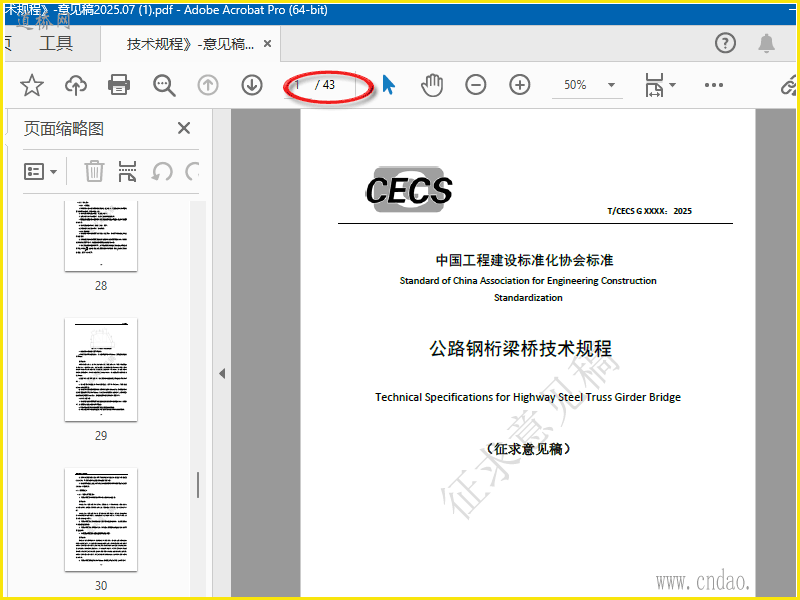Open the more tools ellipsis menu
The width and height of the screenshot is (800, 600).
point(714,85)
